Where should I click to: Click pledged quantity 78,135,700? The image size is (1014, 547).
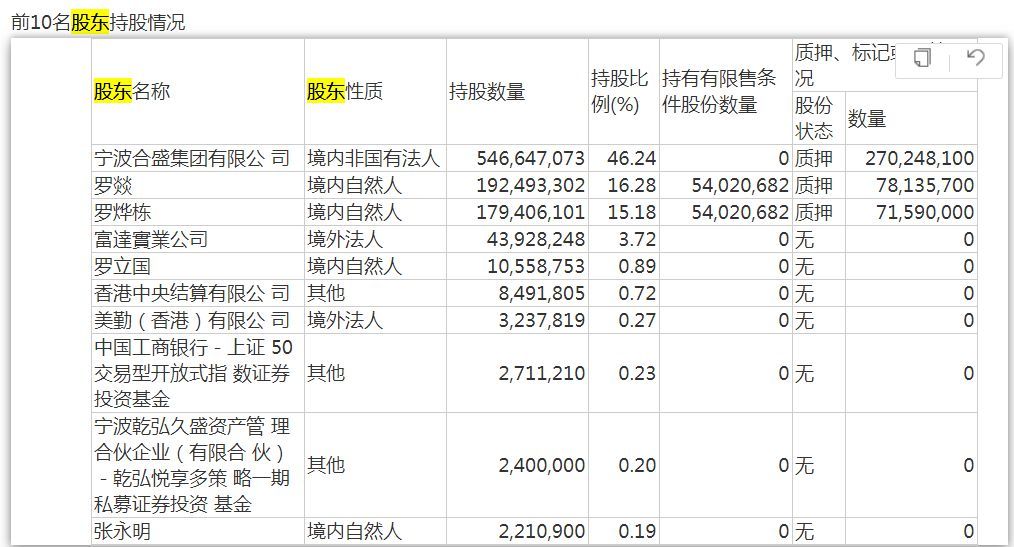pyautogui.click(x=925, y=186)
